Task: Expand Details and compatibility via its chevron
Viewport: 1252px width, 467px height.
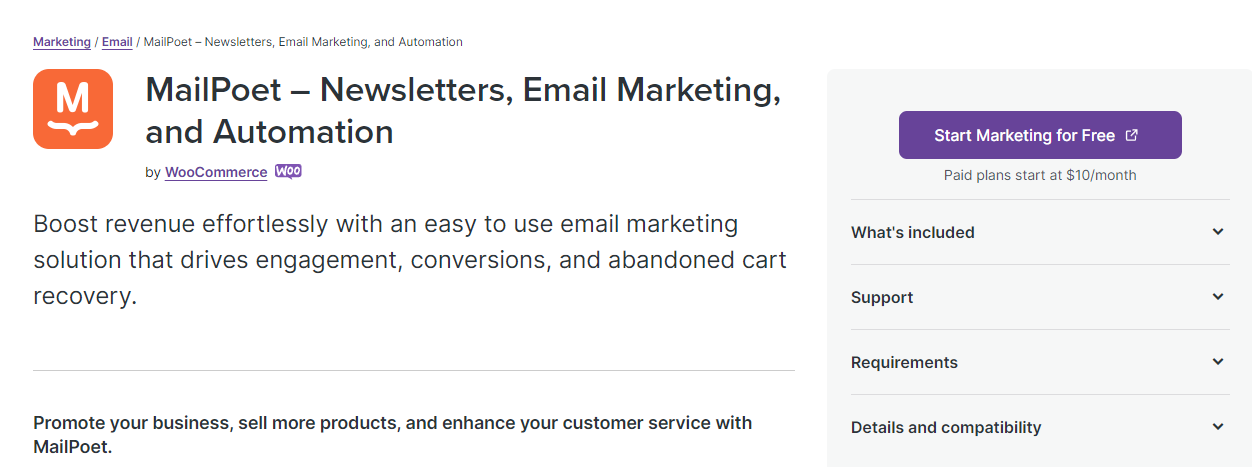Action: pyautogui.click(x=1218, y=427)
